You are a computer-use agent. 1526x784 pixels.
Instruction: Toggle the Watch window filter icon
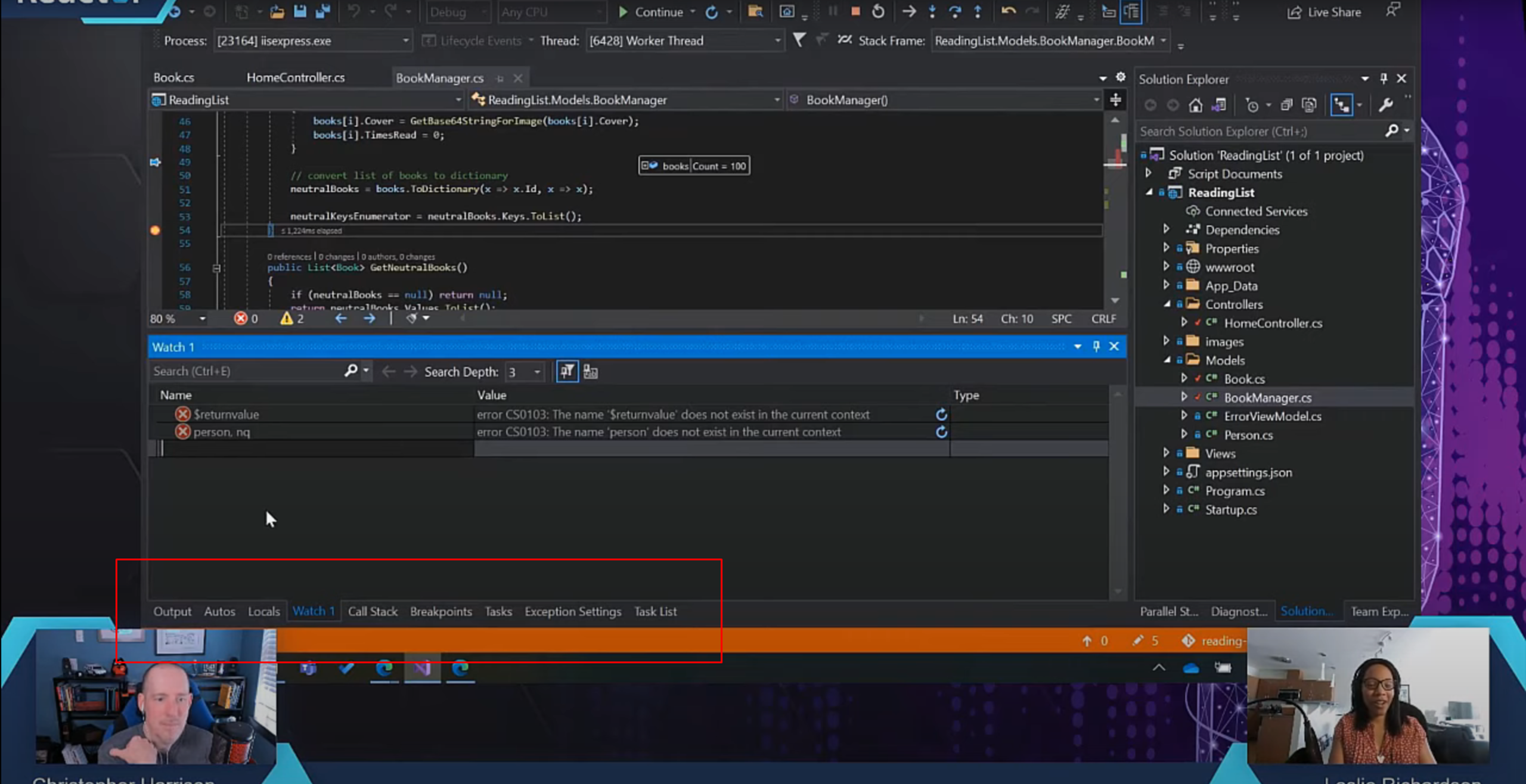[x=567, y=371]
